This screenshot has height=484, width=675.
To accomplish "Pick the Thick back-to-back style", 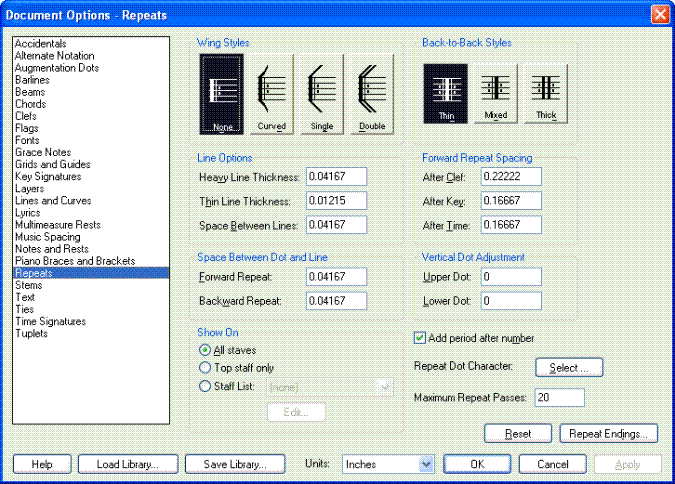I will coord(545,92).
